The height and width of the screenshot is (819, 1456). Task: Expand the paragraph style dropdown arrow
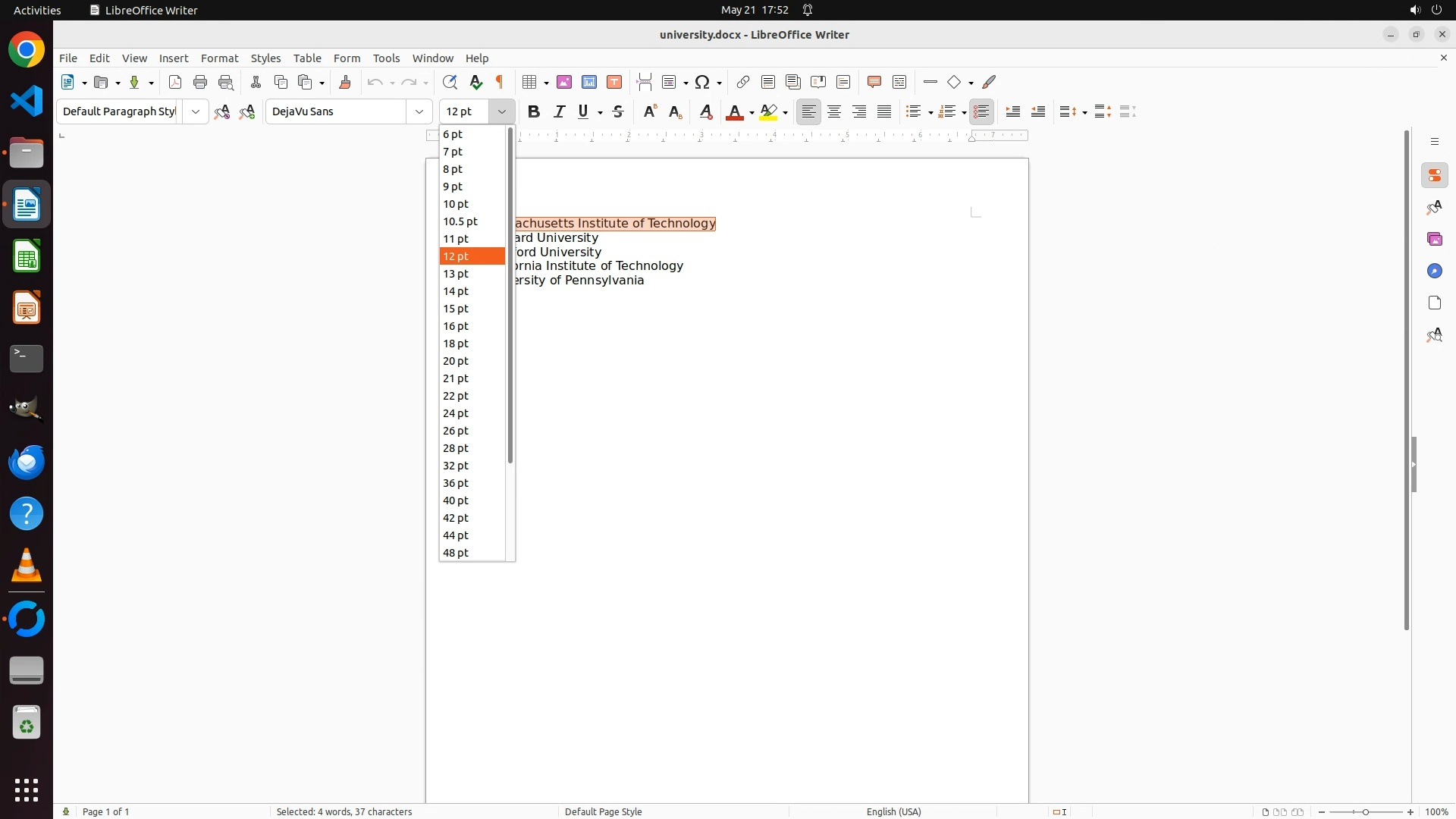(196, 111)
